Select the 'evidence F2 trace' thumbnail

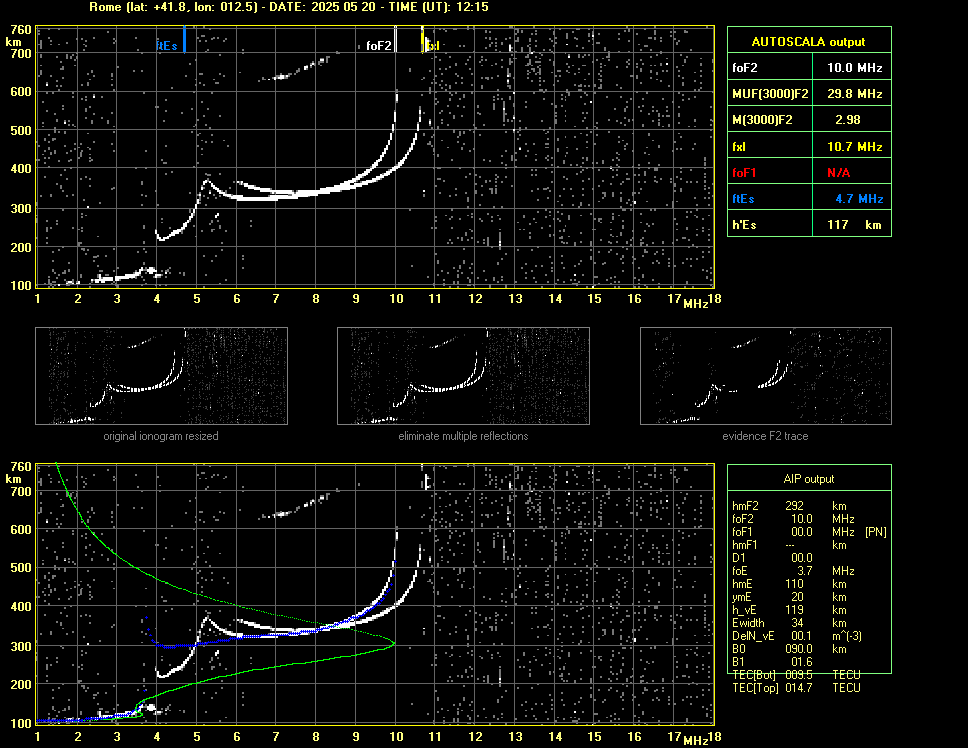[x=766, y=376]
